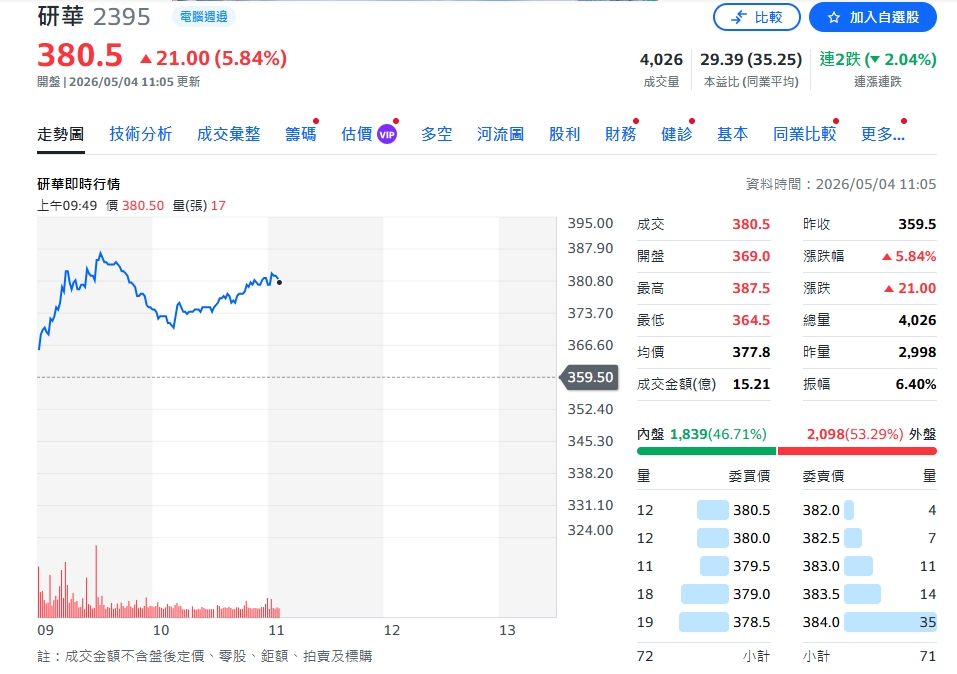Open the 技術分析 tab
957x674 pixels.
point(140,134)
